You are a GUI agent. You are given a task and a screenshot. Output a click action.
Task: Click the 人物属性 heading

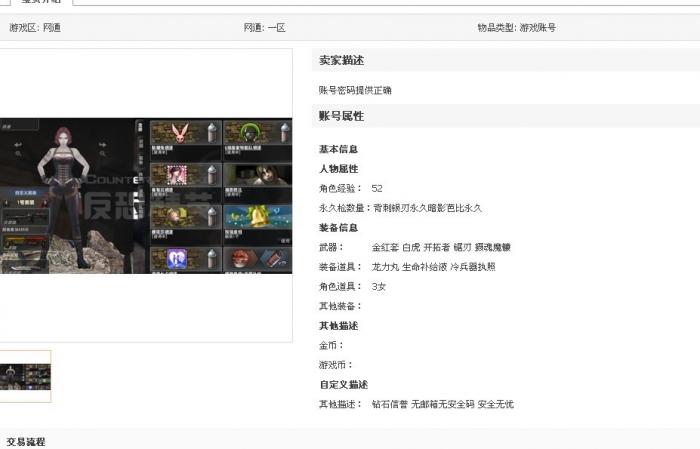click(338, 169)
